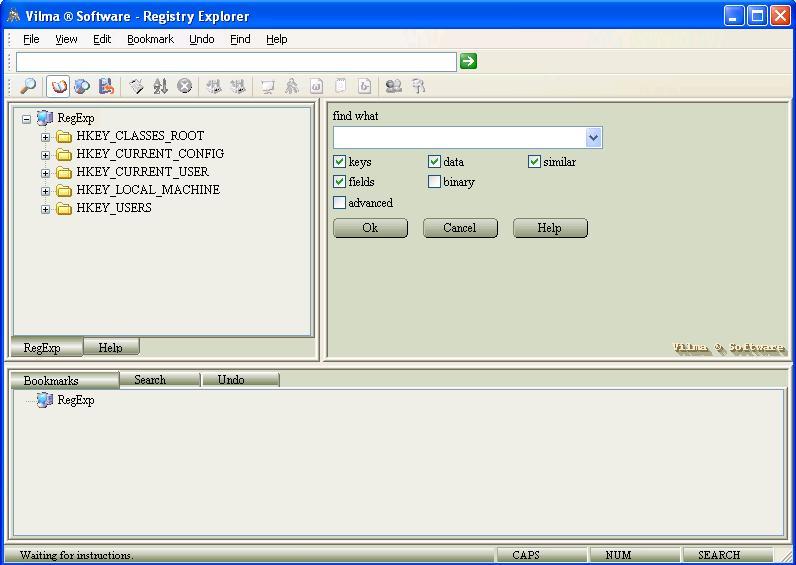The height and width of the screenshot is (565, 796).
Task: Click the green go arrow beside address bar
Action: 468,61
